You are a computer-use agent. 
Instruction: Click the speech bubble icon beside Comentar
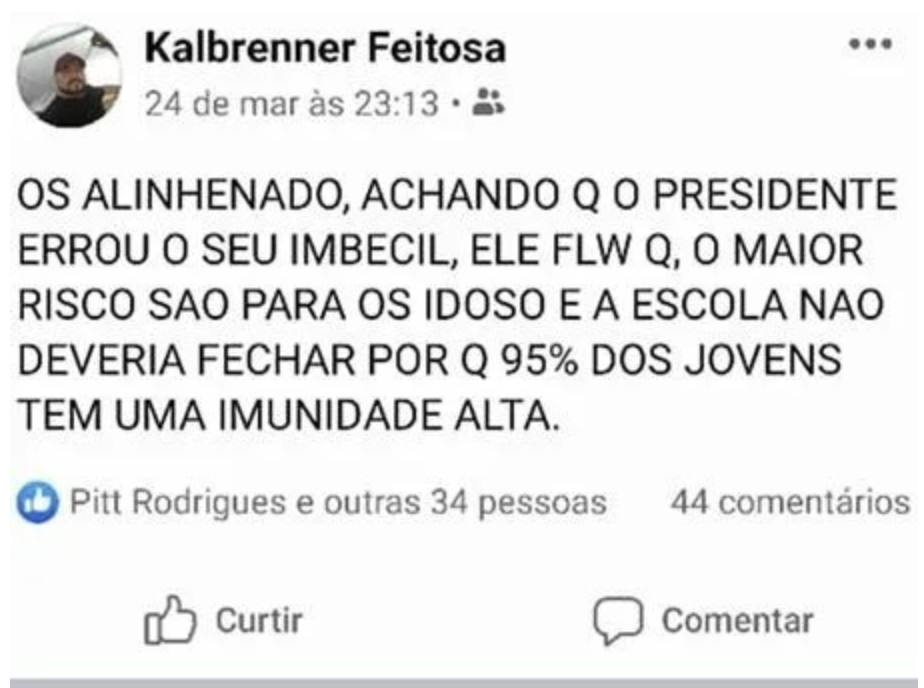615,621
